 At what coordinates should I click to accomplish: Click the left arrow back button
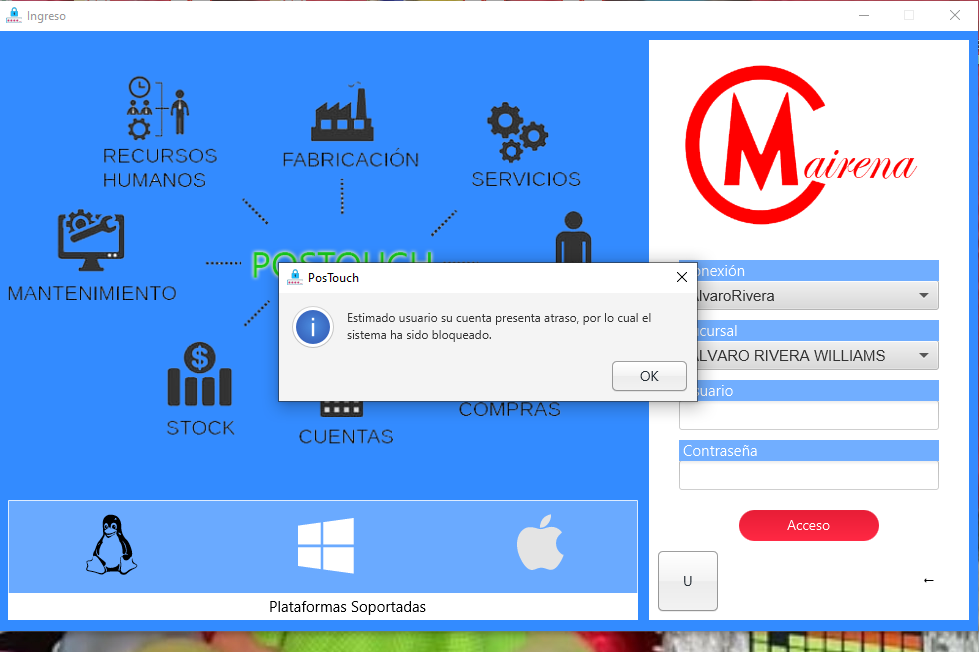[x=928, y=581]
